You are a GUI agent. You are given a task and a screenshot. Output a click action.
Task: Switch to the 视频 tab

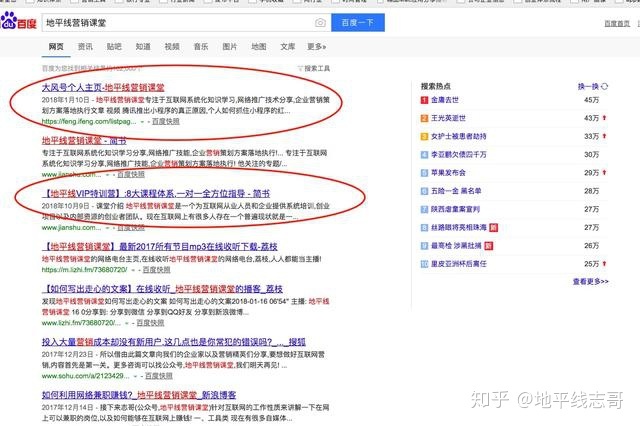(x=172, y=47)
